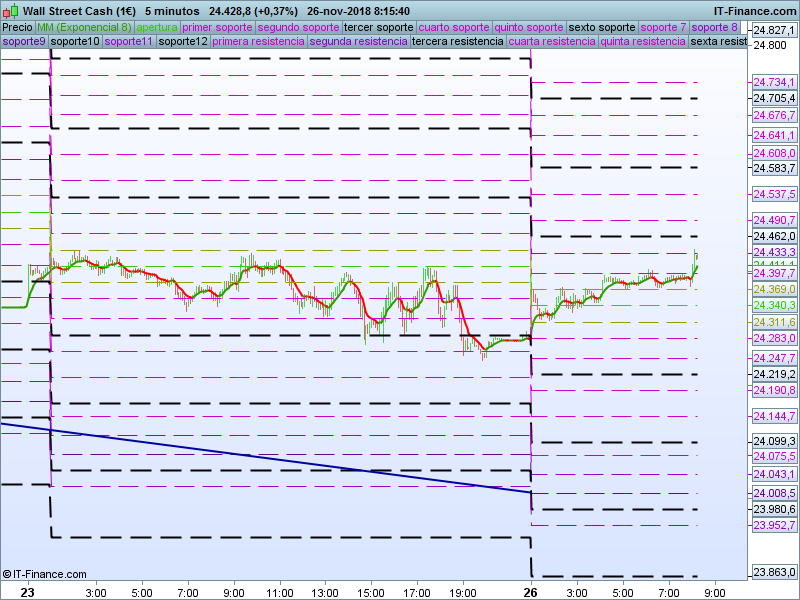Select the 23.863,0 price axis label
This screenshot has height=600, width=800.
[x=773, y=572]
